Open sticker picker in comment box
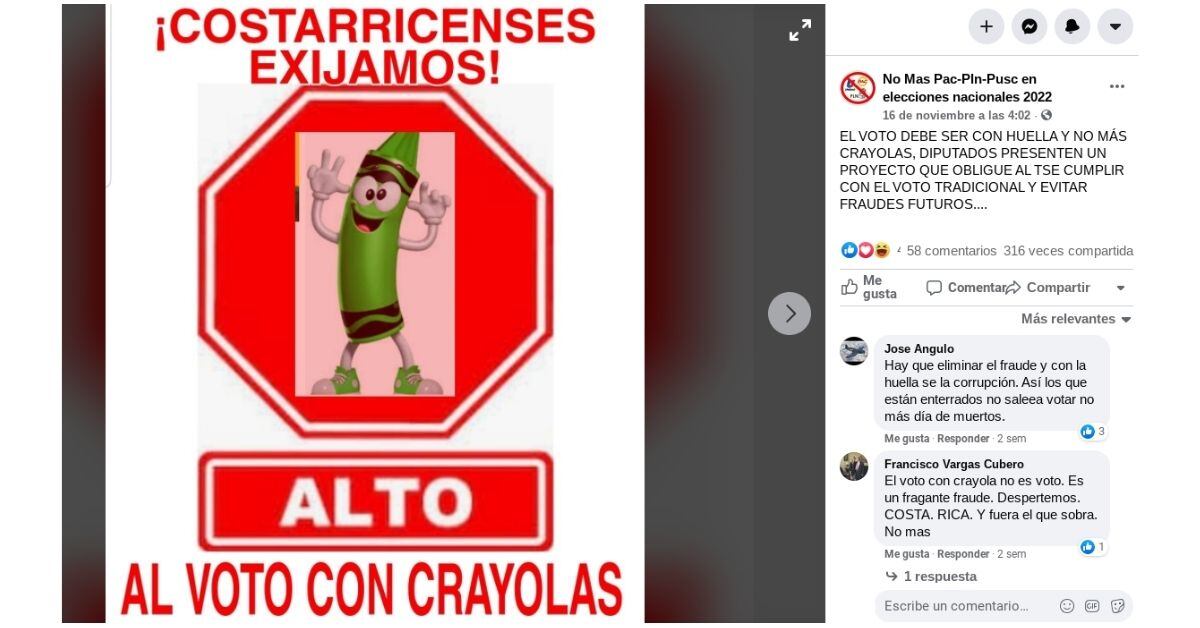 click(1117, 606)
